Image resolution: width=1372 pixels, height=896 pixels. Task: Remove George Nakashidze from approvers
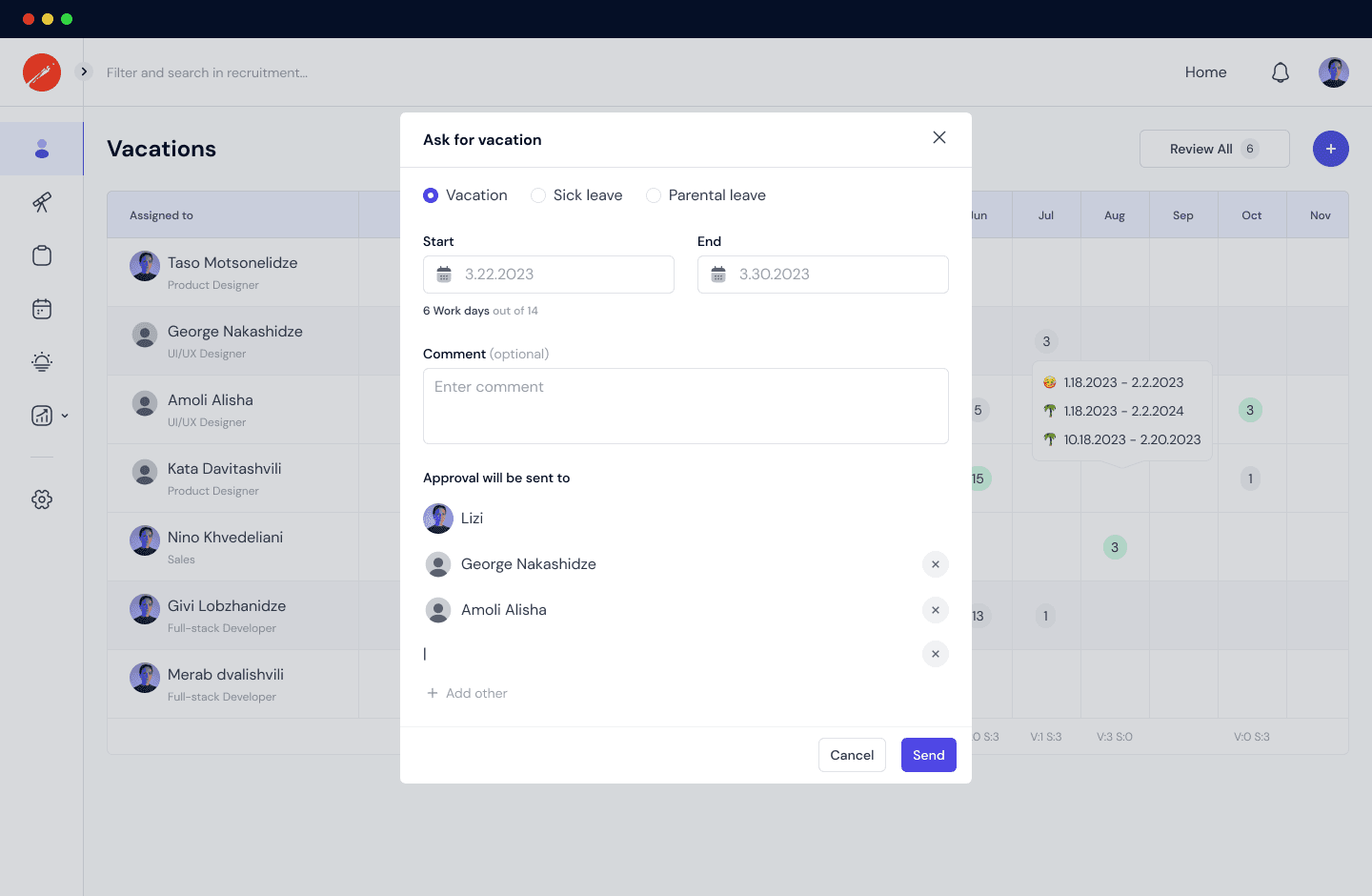click(935, 563)
